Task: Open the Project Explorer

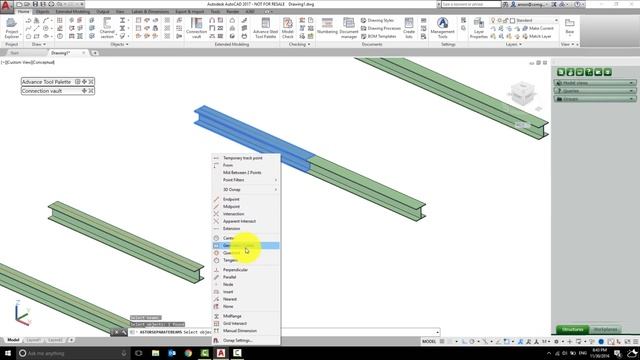Action: pyautogui.click(x=11, y=28)
